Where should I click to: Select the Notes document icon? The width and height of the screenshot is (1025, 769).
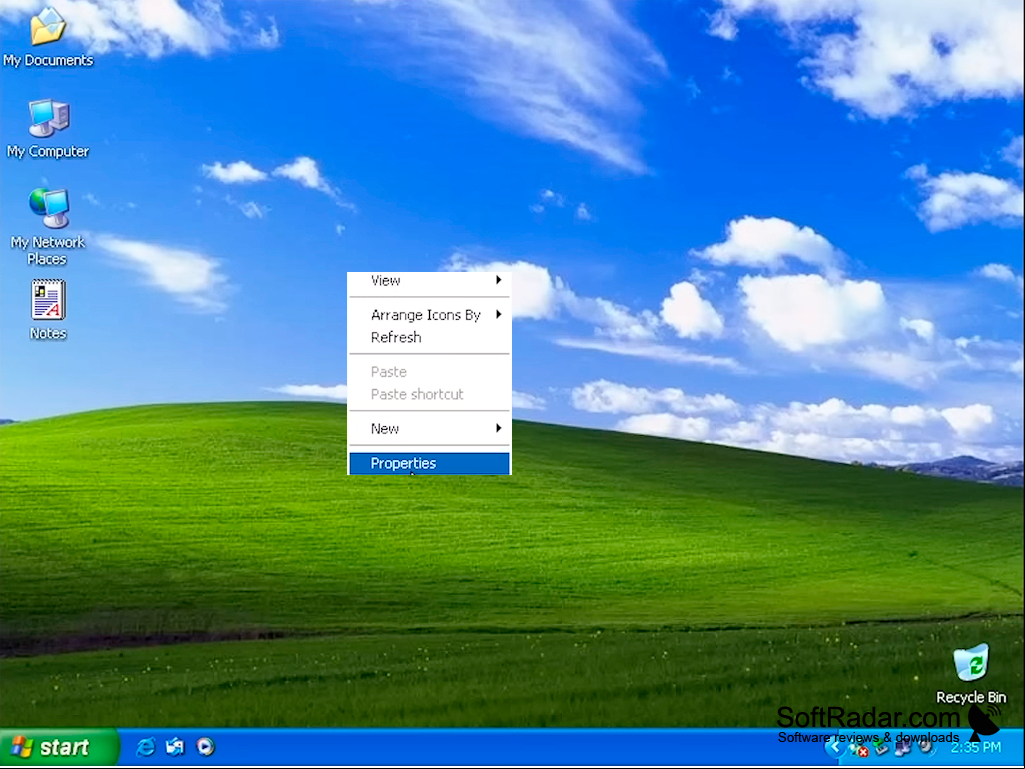(48, 300)
